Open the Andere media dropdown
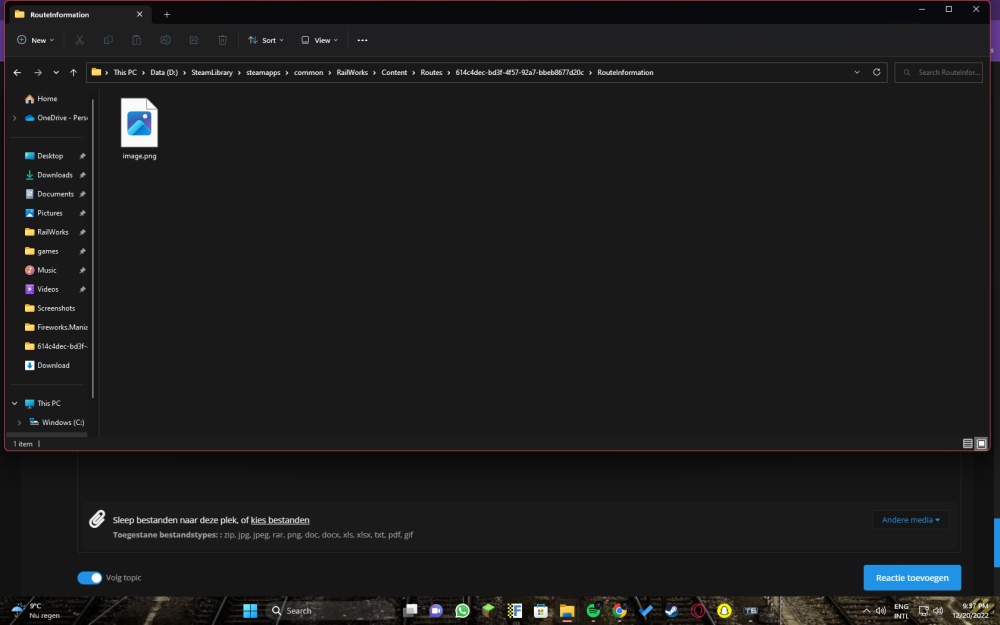The width and height of the screenshot is (1000, 625). coord(910,520)
